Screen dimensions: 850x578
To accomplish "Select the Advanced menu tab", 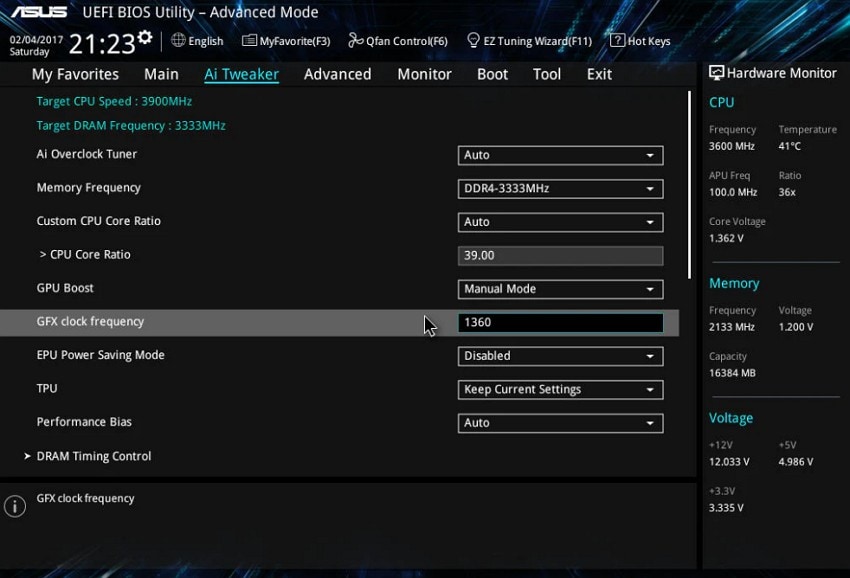I will [x=337, y=73].
